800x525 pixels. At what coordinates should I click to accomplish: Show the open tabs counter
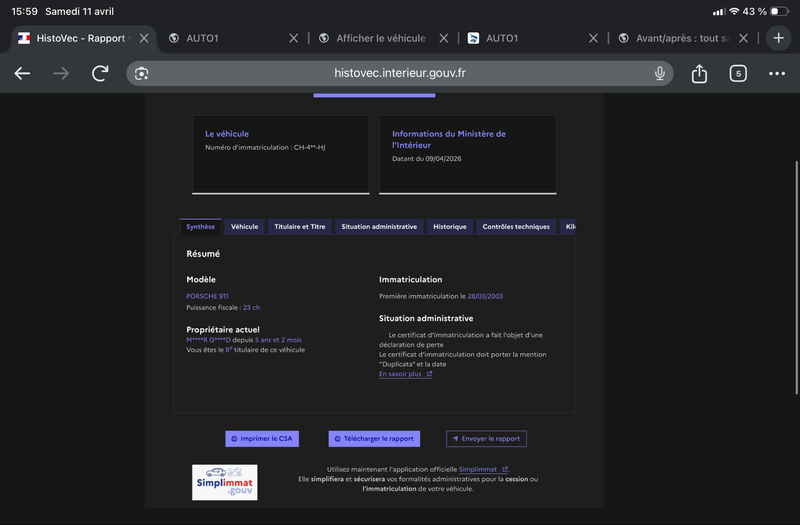coord(738,73)
